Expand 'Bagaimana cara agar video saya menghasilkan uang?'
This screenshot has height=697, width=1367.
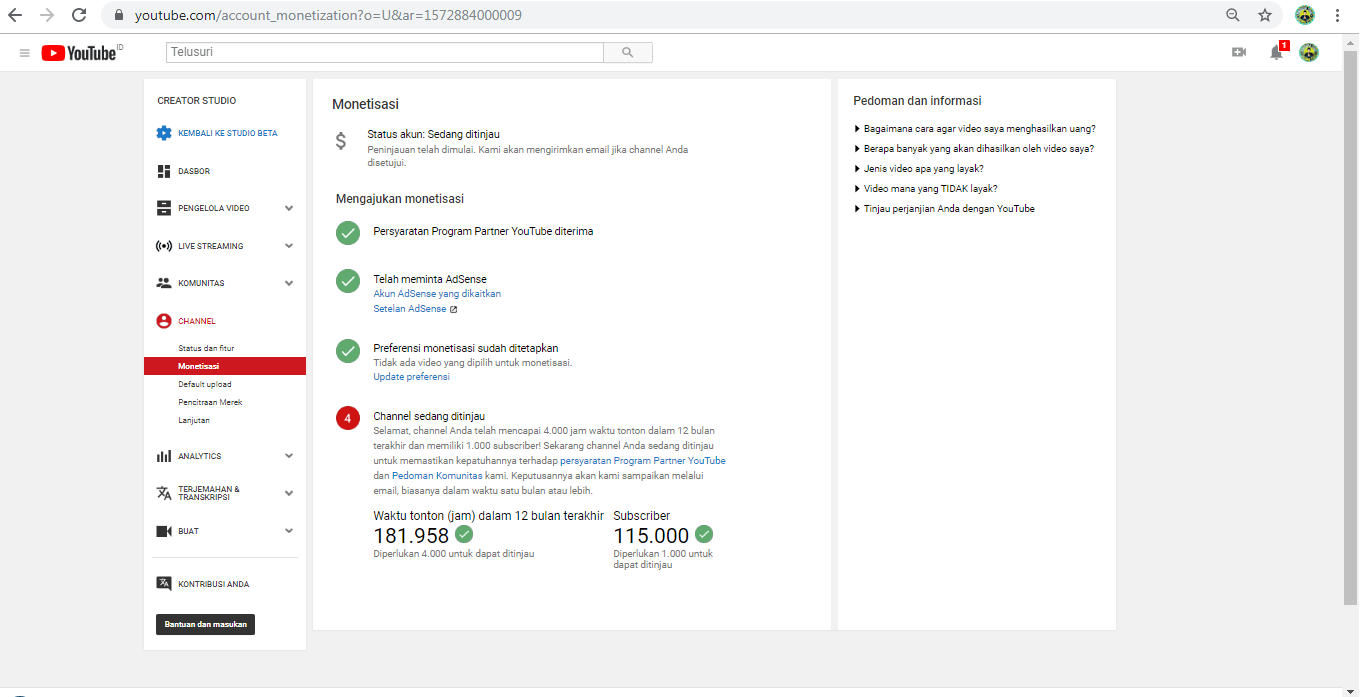pyautogui.click(x=975, y=128)
